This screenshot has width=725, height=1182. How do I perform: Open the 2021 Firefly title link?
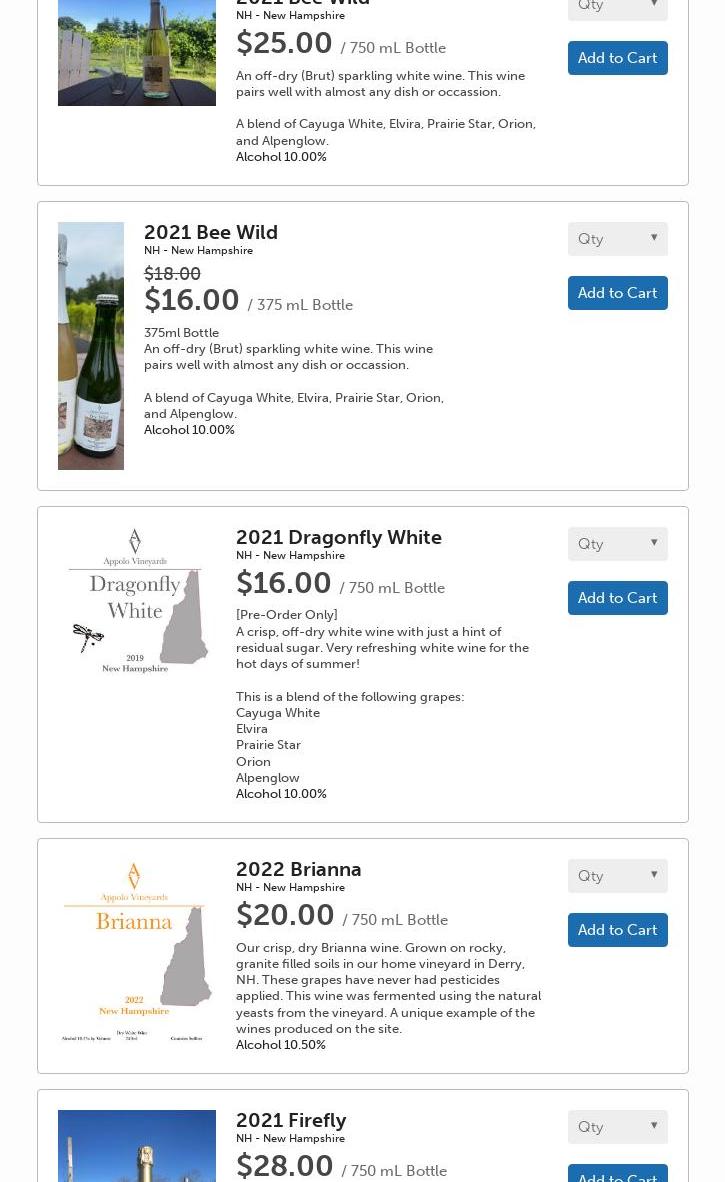click(x=291, y=1120)
